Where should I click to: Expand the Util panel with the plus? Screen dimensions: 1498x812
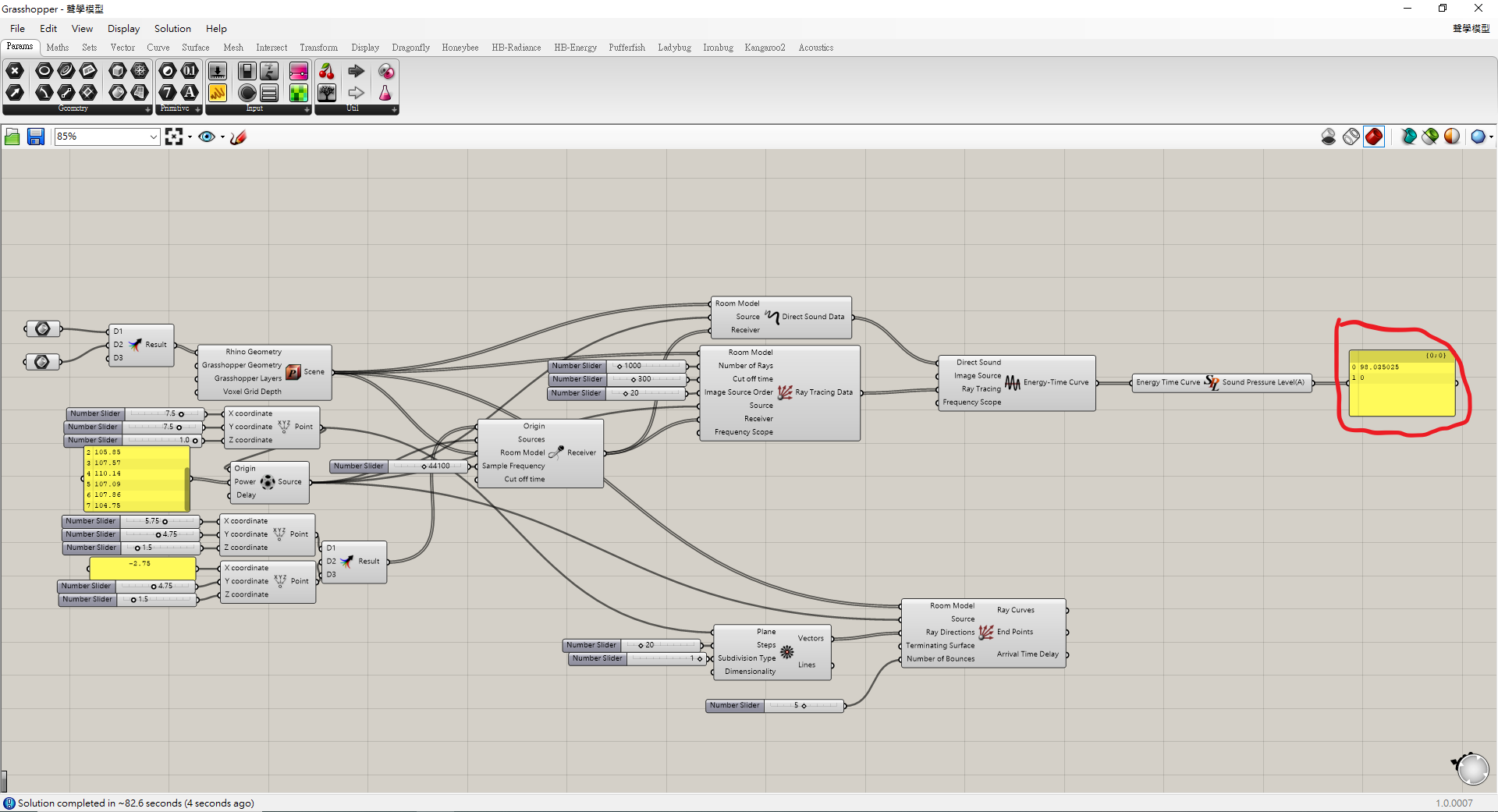click(x=395, y=110)
